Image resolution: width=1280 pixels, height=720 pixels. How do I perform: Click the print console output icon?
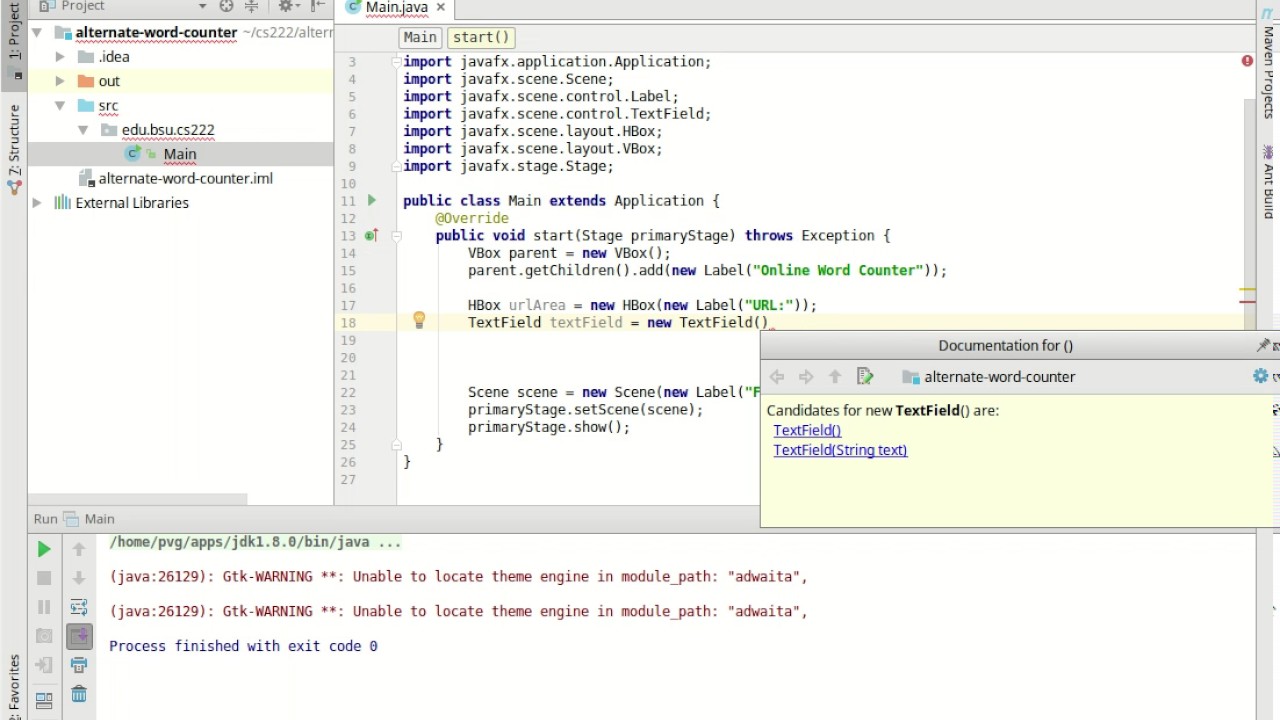(x=79, y=665)
